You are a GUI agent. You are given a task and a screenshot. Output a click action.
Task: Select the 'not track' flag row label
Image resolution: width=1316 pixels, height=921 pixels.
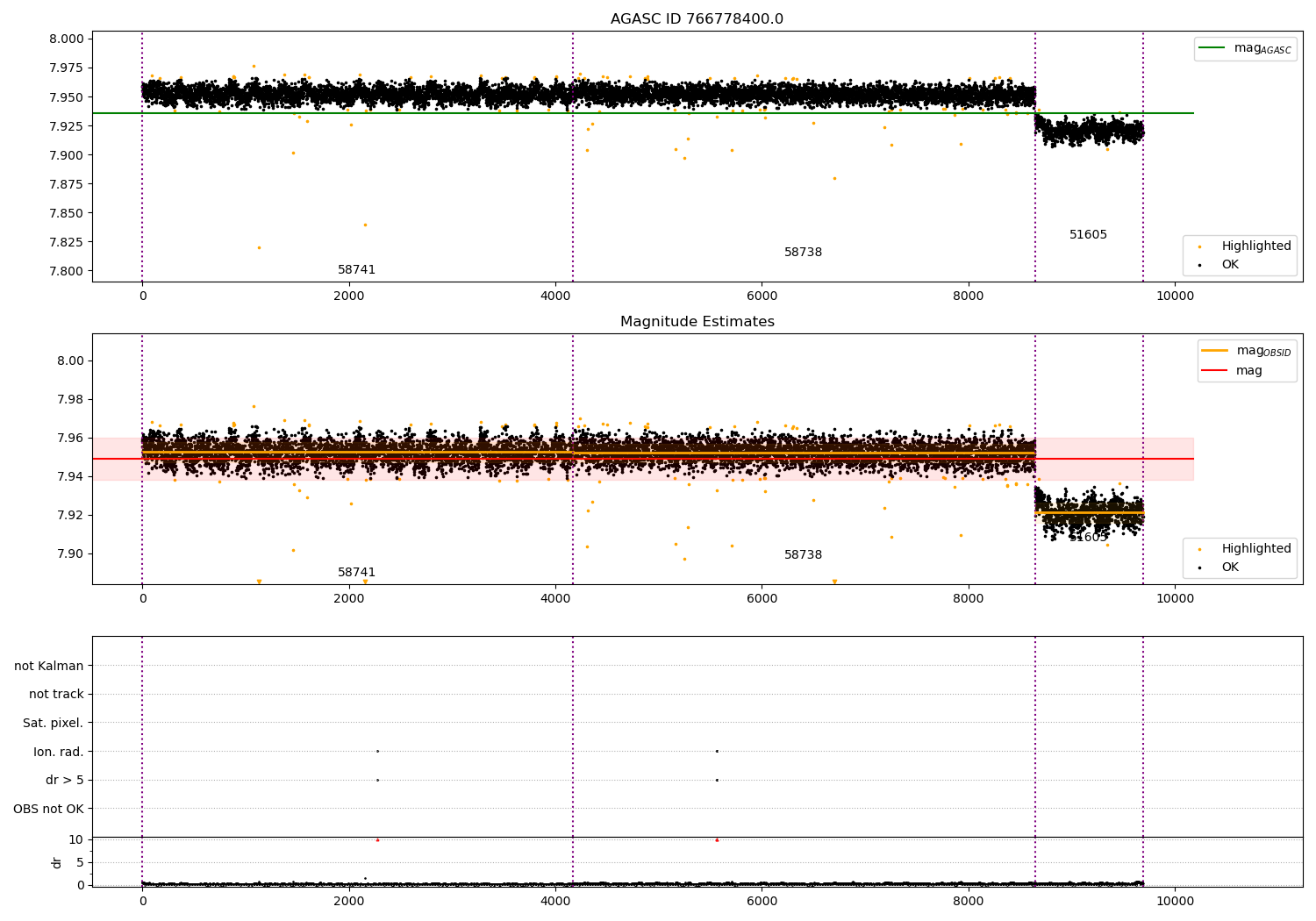pos(56,694)
